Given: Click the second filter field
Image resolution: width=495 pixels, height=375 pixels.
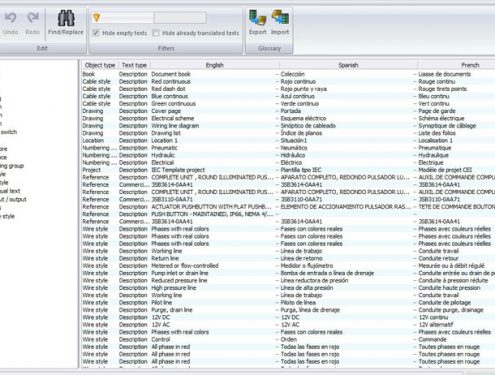Looking at the screenshot, I should (180, 17).
